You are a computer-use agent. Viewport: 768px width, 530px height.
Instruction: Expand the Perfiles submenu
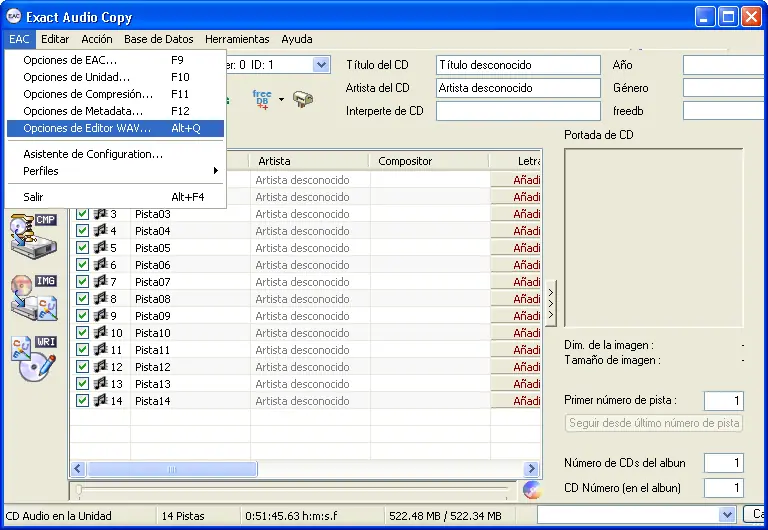[x=115, y=171]
